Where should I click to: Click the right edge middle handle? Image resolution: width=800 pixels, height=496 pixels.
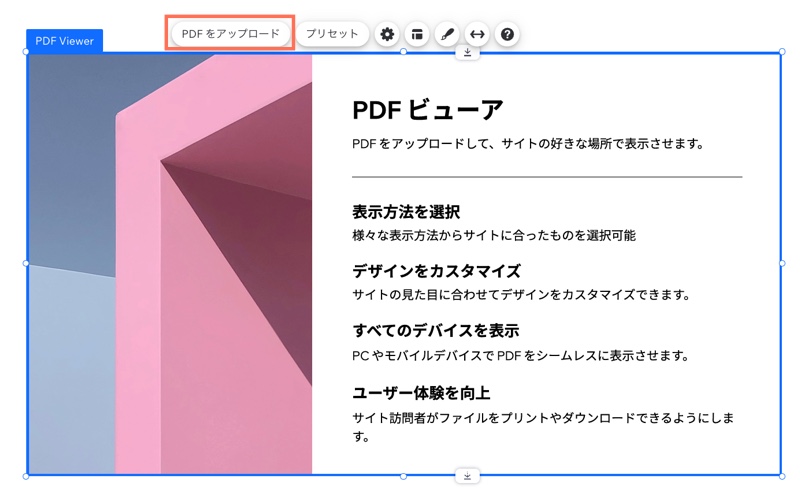coord(782,263)
